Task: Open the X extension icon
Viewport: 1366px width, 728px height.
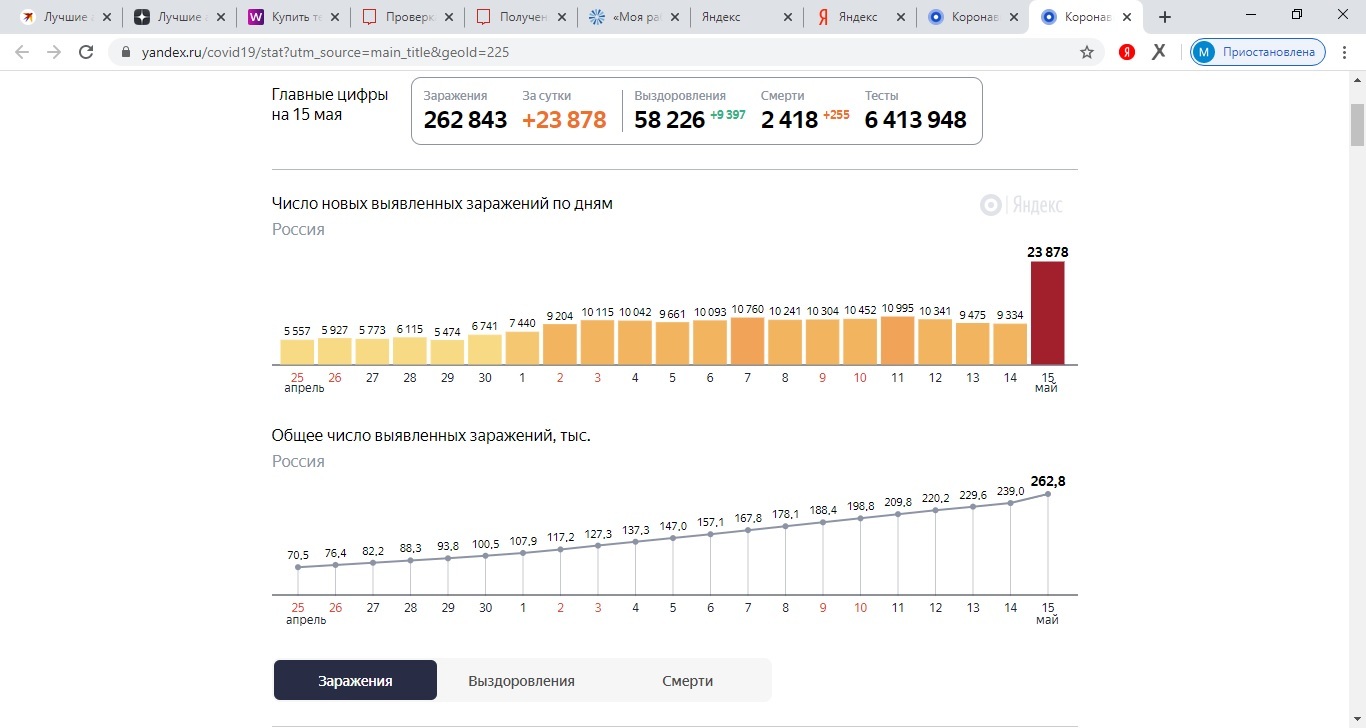Action: (x=1159, y=52)
